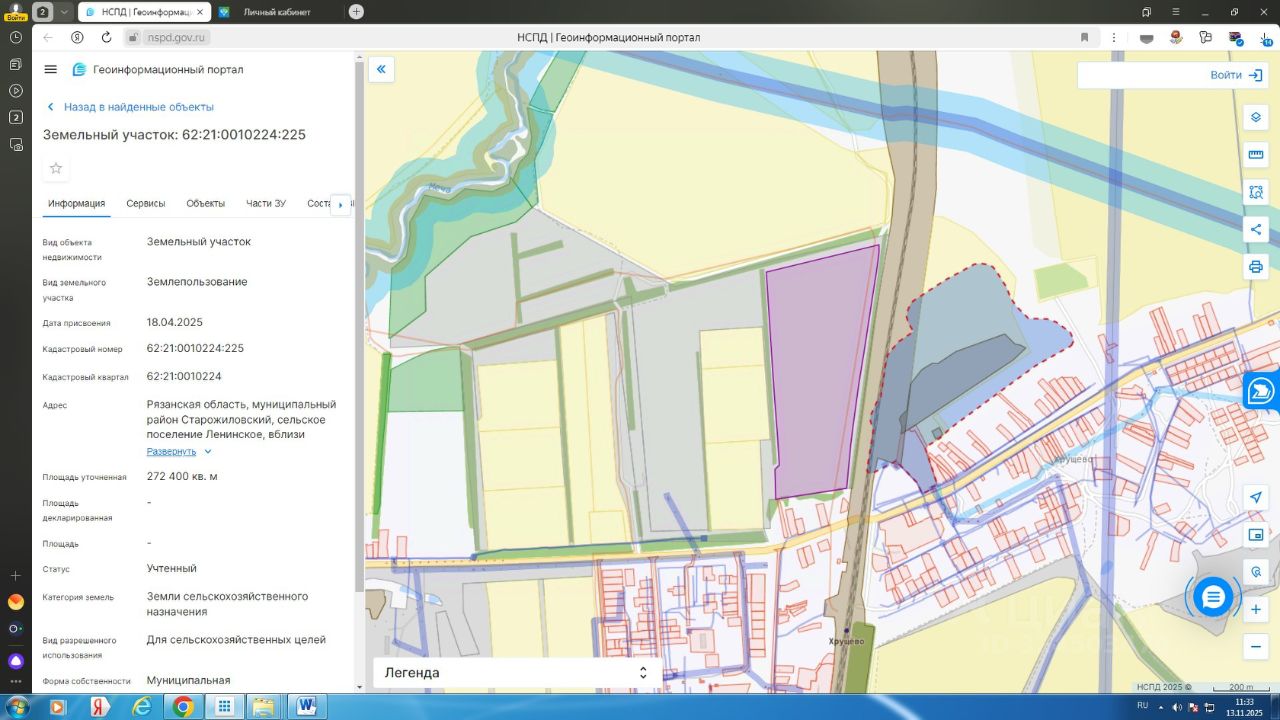Toggle the map overview window
The height and width of the screenshot is (720, 1280).
click(1256, 535)
